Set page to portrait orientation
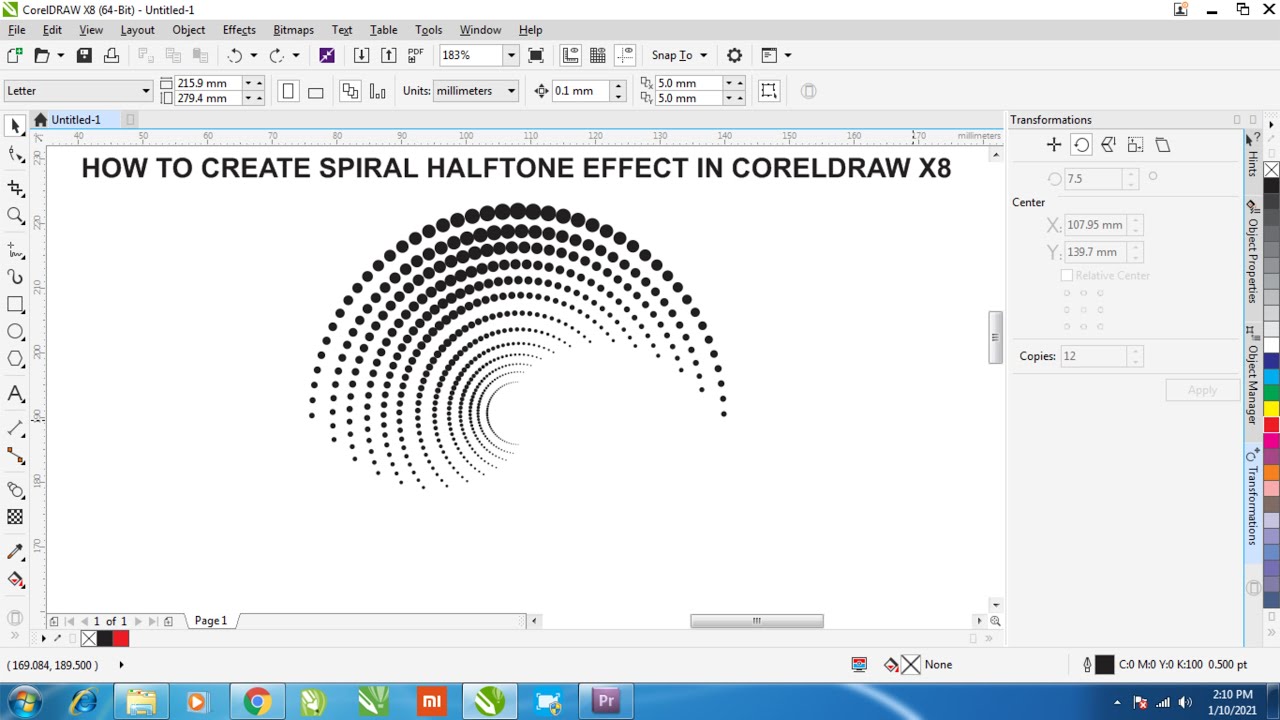This screenshot has width=1280, height=720. [x=288, y=91]
